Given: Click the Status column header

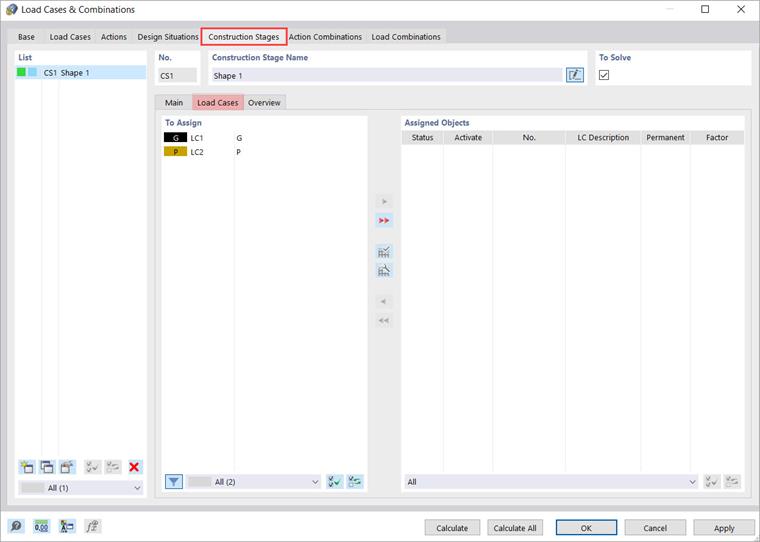Looking at the screenshot, I should 422,138.
